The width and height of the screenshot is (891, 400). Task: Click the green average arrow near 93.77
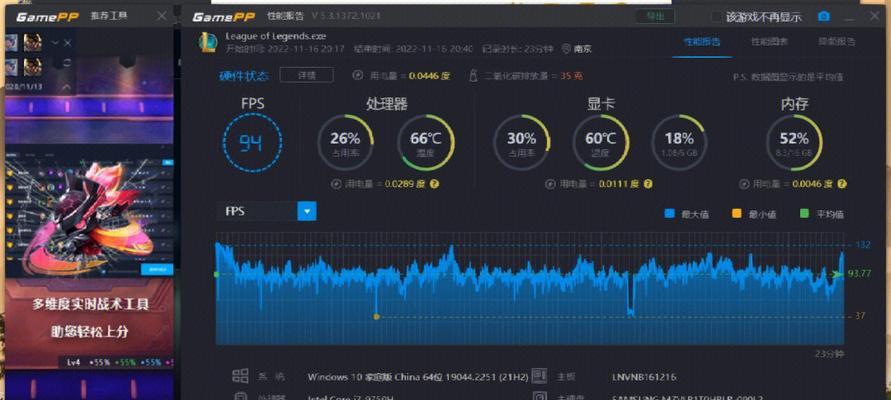(x=837, y=274)
